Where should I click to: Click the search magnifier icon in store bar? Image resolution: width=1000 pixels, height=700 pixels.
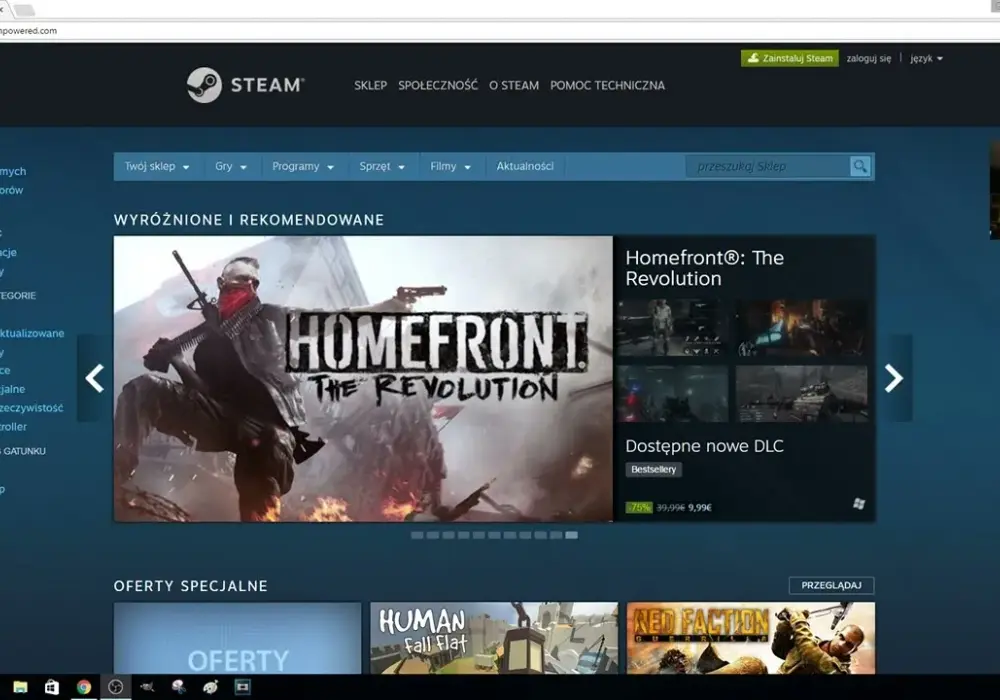point(860,166)
